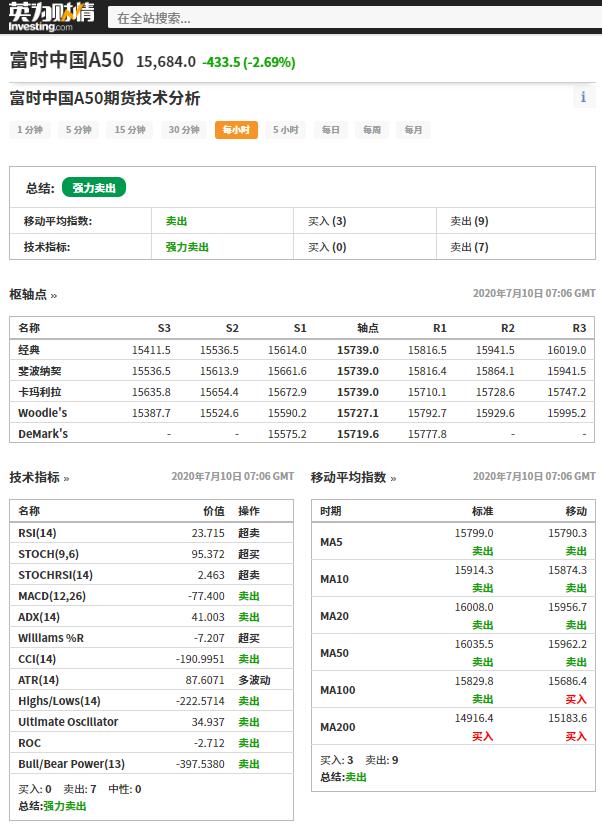Click the MA5 period label
602x831 pixels.
point(331,542)
